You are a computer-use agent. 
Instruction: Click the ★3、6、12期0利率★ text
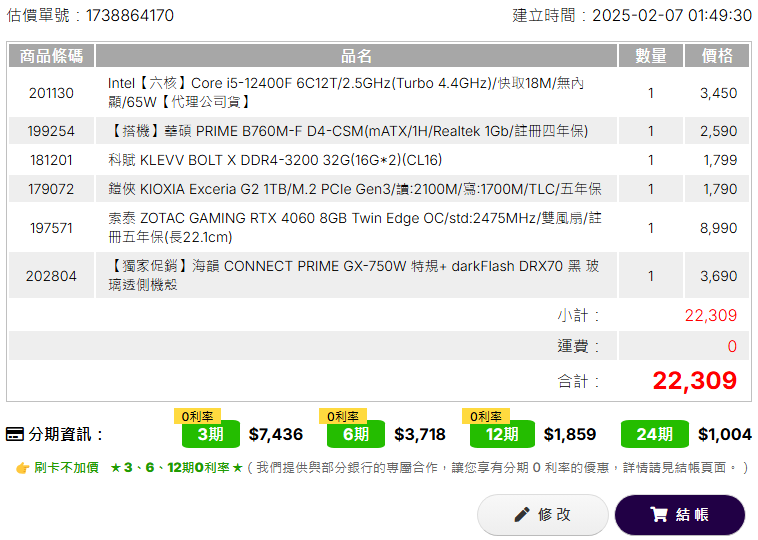[176, 468]
